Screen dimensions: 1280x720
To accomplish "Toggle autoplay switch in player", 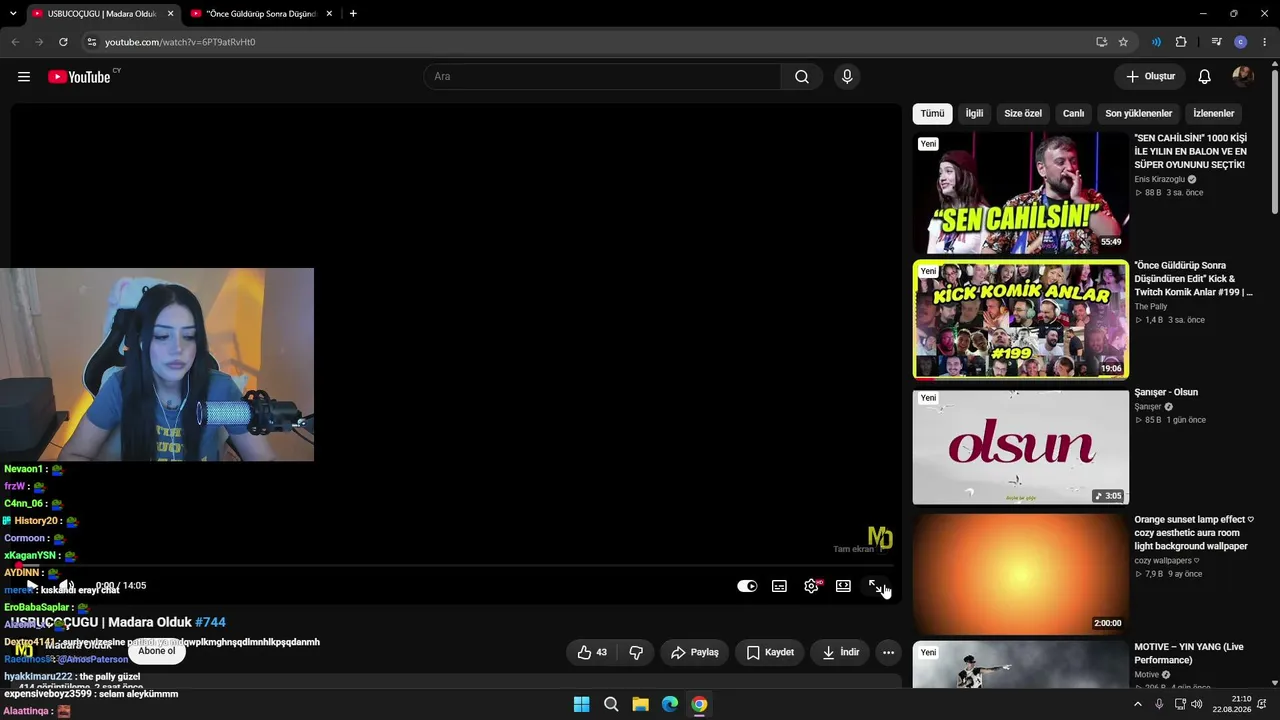I will pyautogui.click(x=747, y=586).
